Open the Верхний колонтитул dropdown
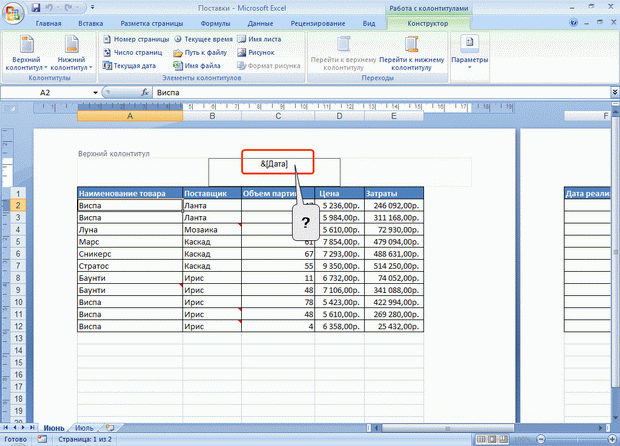The image size is (620, 446). (x=26, y=53)
